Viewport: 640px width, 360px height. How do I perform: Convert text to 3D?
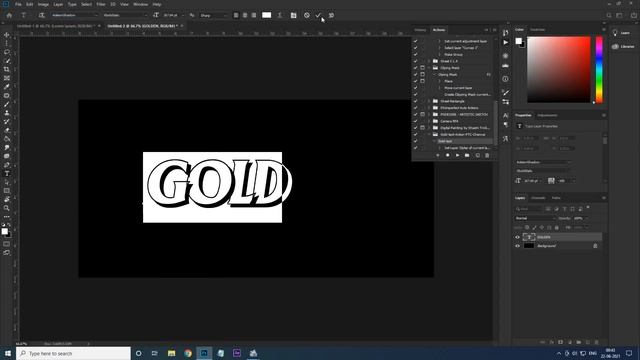point(331,15)
